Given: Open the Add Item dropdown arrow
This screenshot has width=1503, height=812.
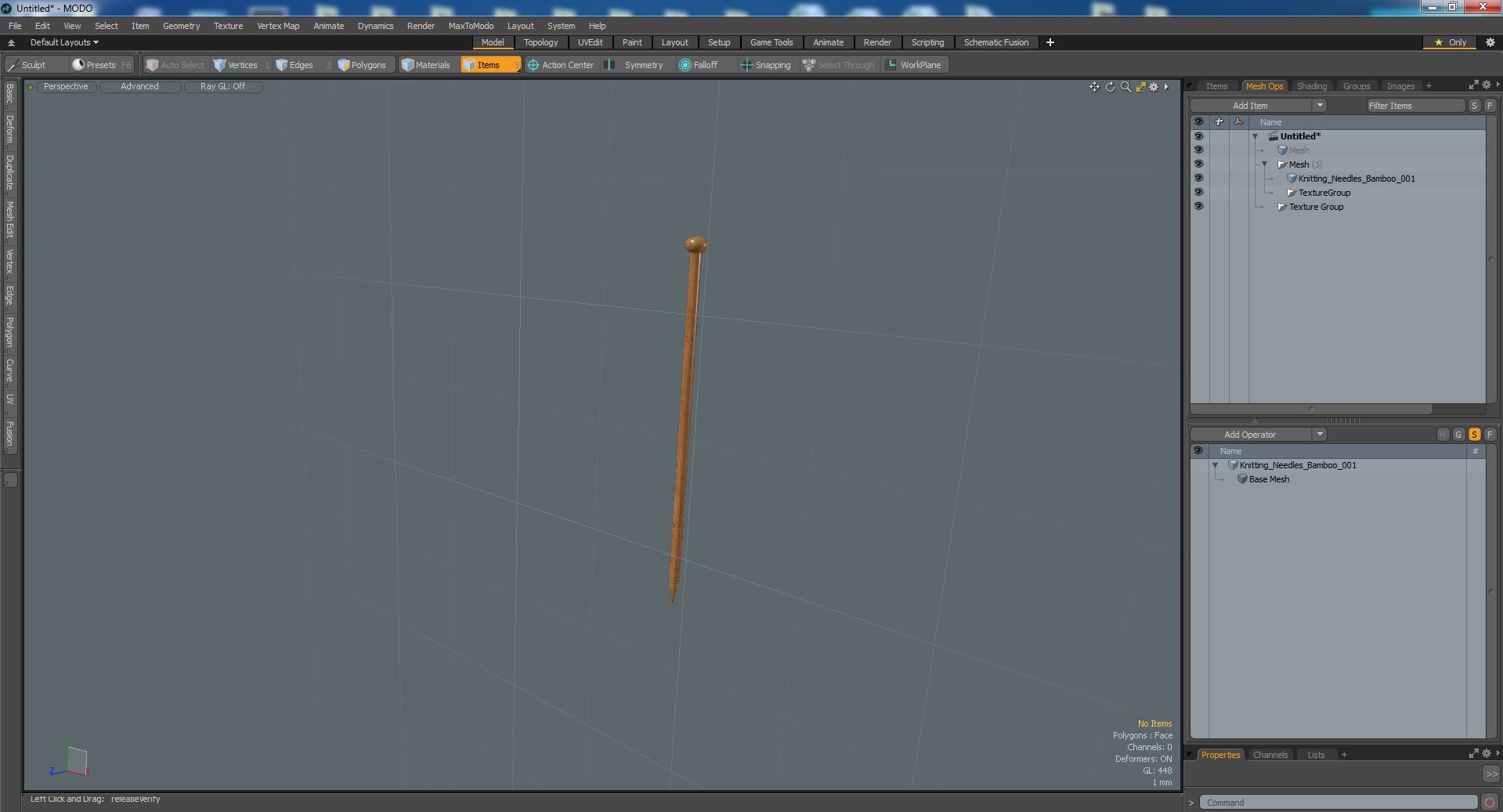Looking at the screenshot, I should pos(1320,106).
